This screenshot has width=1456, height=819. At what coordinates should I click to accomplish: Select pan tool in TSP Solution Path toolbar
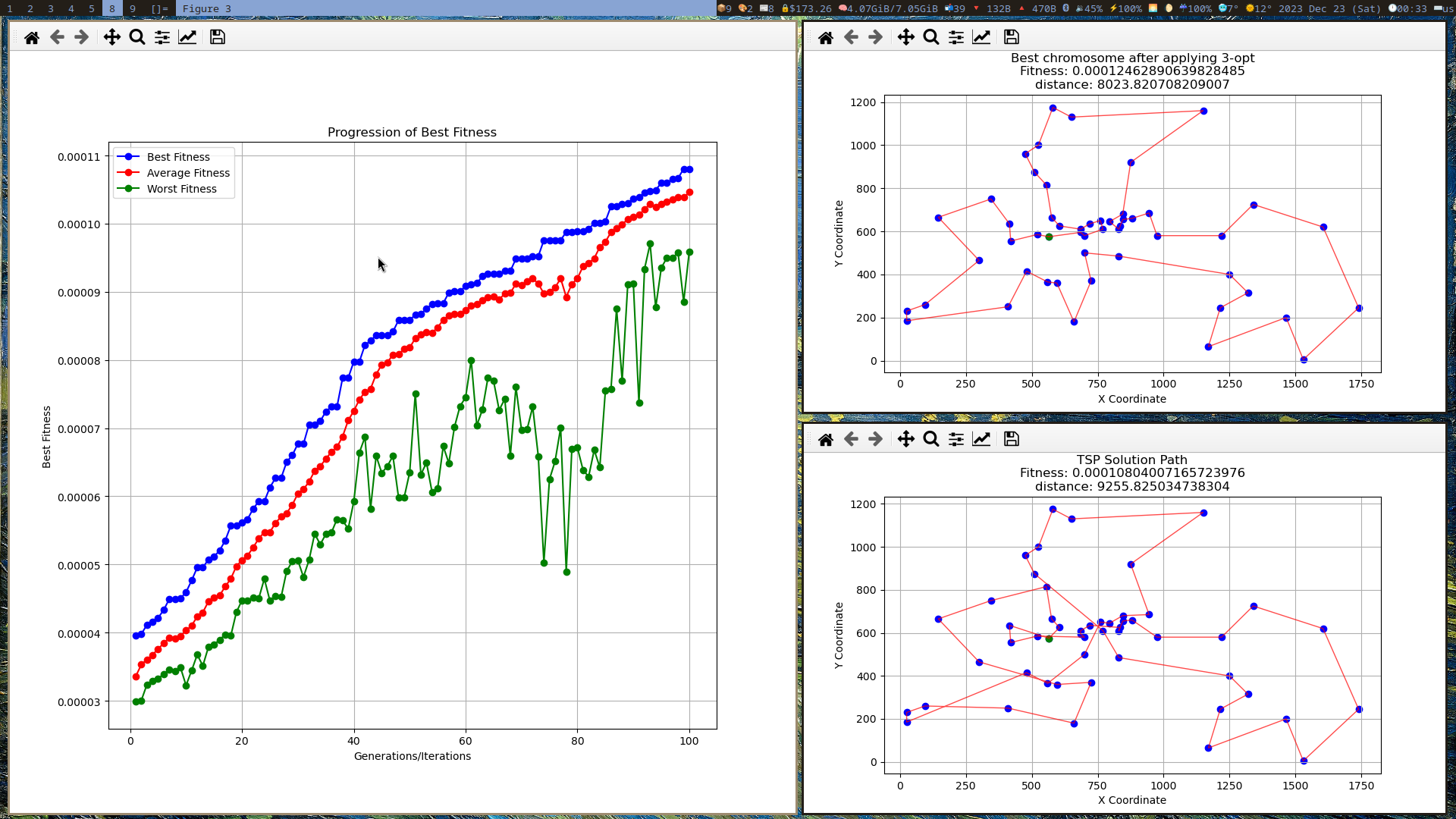[x=906, y=439]
